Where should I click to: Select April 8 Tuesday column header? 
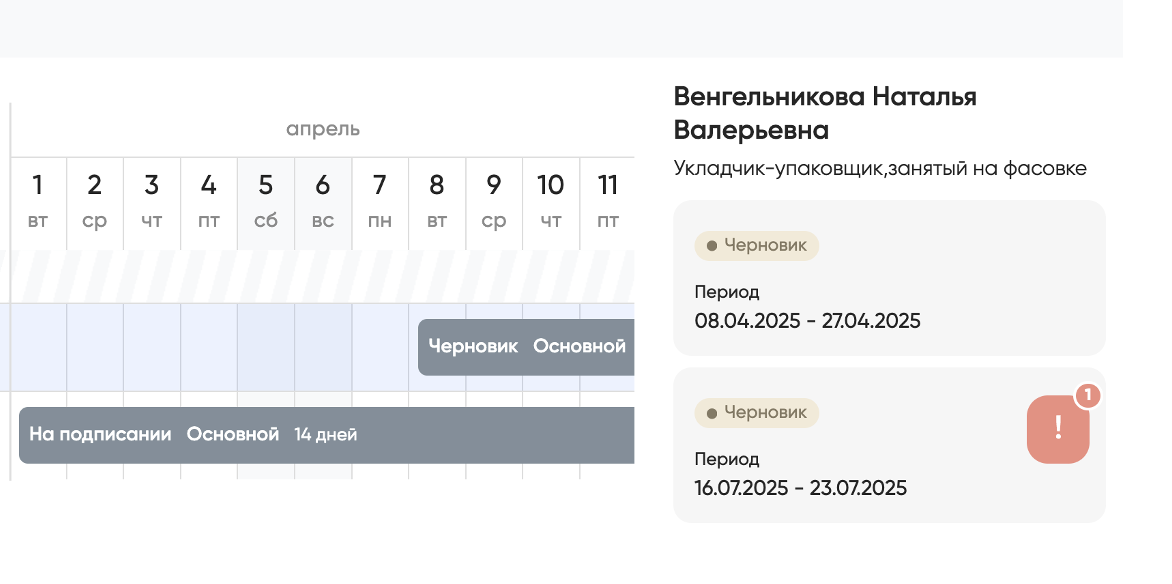[x=437, y=202]
